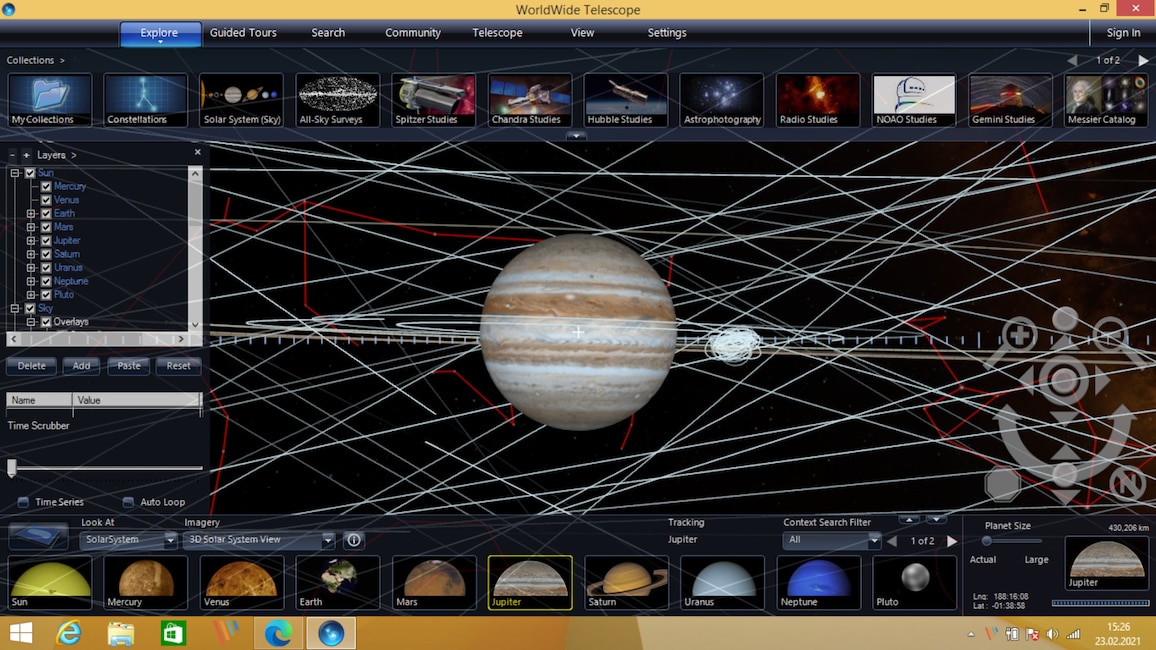Switch to the Guided Tours tab
The image size is (1156, 650).
(x=243, y=32)
